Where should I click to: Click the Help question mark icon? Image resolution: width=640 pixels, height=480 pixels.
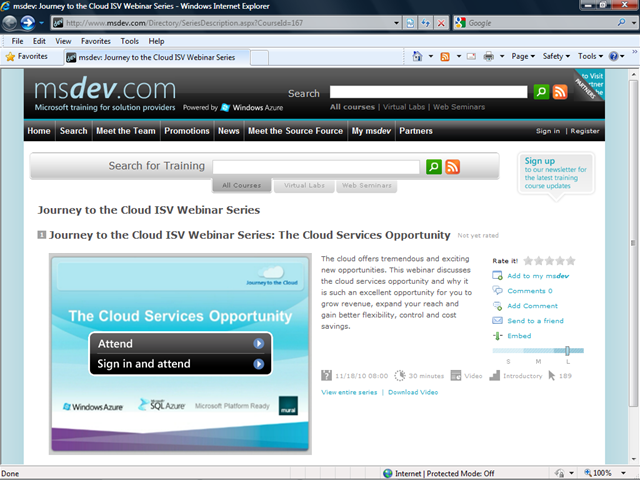click(613, 56)
